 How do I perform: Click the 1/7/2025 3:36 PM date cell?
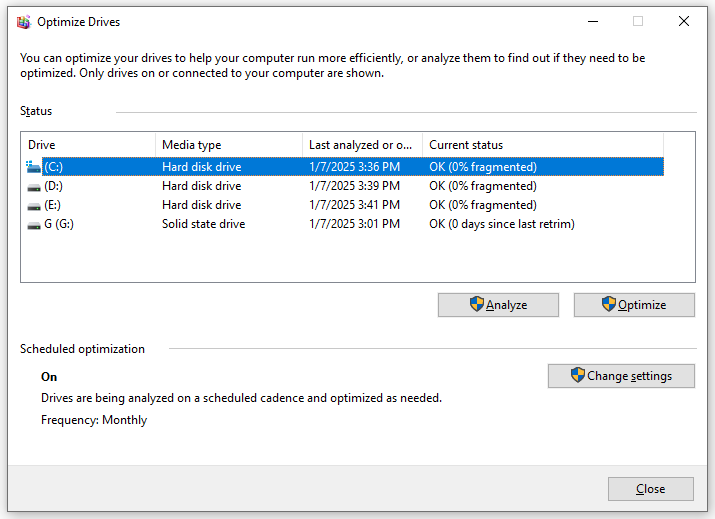point(354,167)
